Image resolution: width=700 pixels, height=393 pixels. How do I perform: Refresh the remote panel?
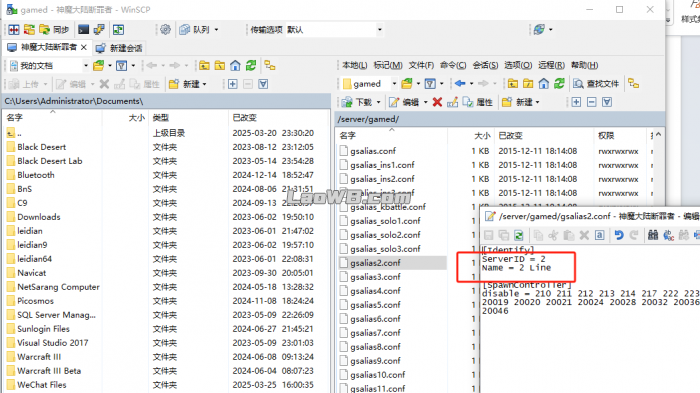point(559,84)
